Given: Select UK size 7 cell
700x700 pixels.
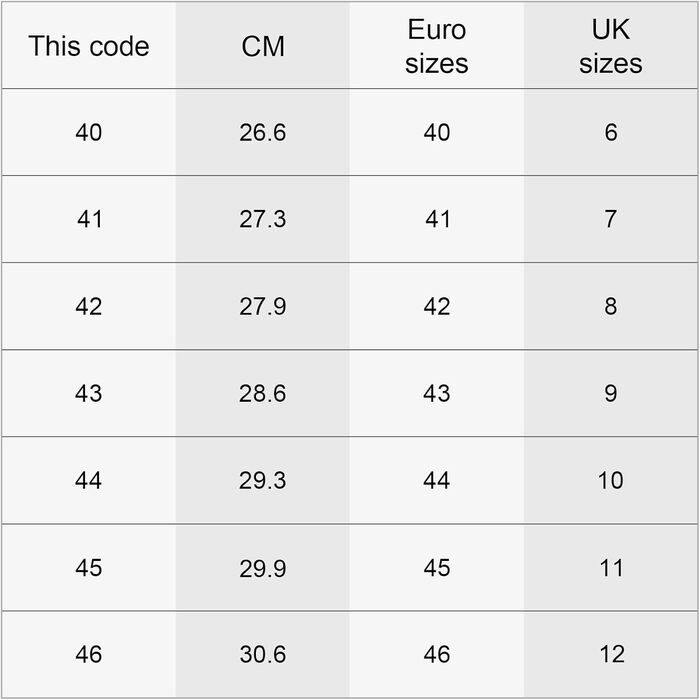Looking at the screenshot, I should click(611, 219).
